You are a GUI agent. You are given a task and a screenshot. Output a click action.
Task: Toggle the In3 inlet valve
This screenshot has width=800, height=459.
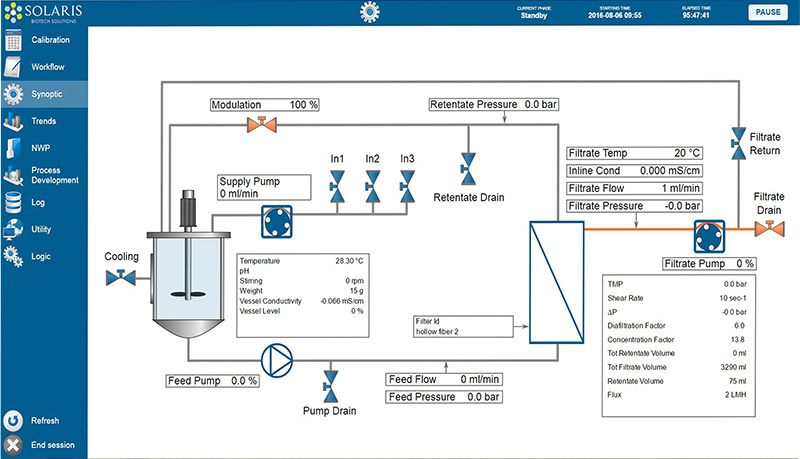point(407,187)
